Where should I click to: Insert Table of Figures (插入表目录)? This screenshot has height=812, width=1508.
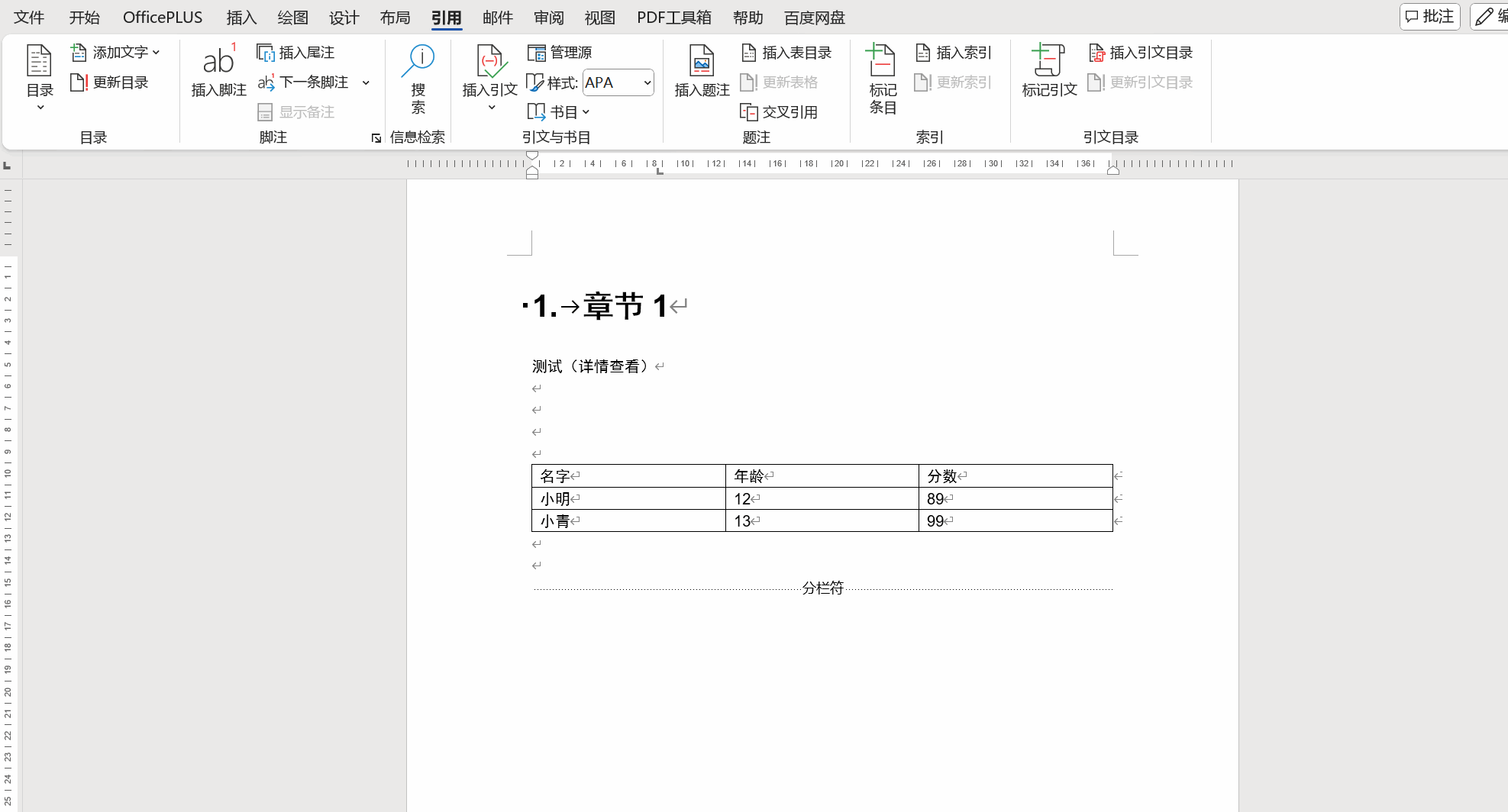click(786, 53)
